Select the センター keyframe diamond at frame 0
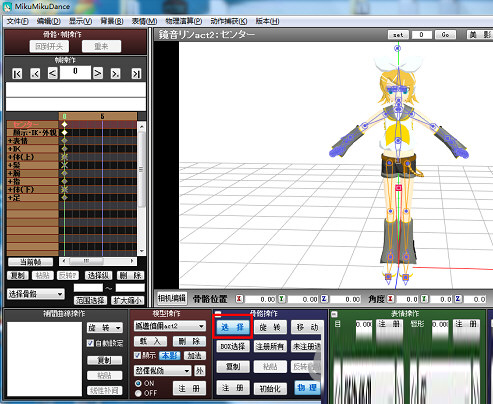 click(x=64, y=124)
